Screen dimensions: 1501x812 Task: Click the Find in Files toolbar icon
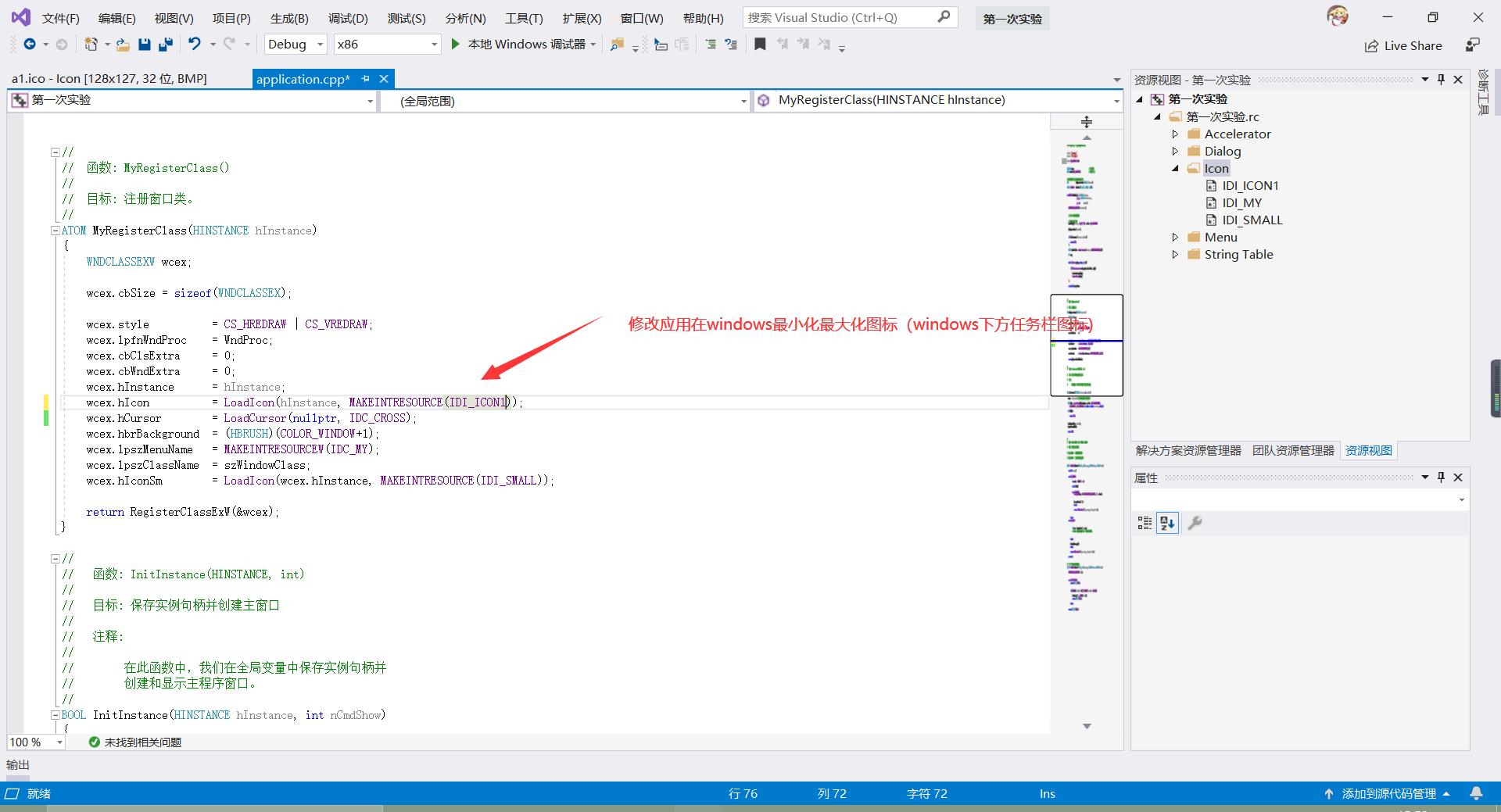[x=617, y=45]
